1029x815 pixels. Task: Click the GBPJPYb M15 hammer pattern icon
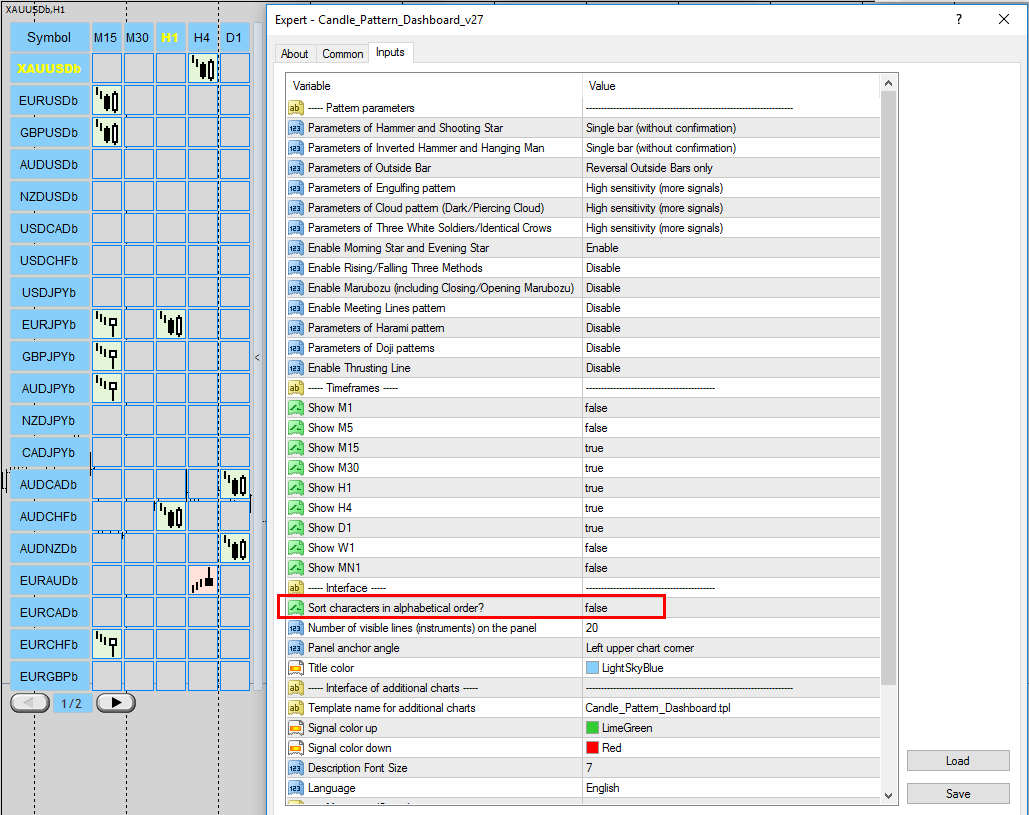pos(107,356)
